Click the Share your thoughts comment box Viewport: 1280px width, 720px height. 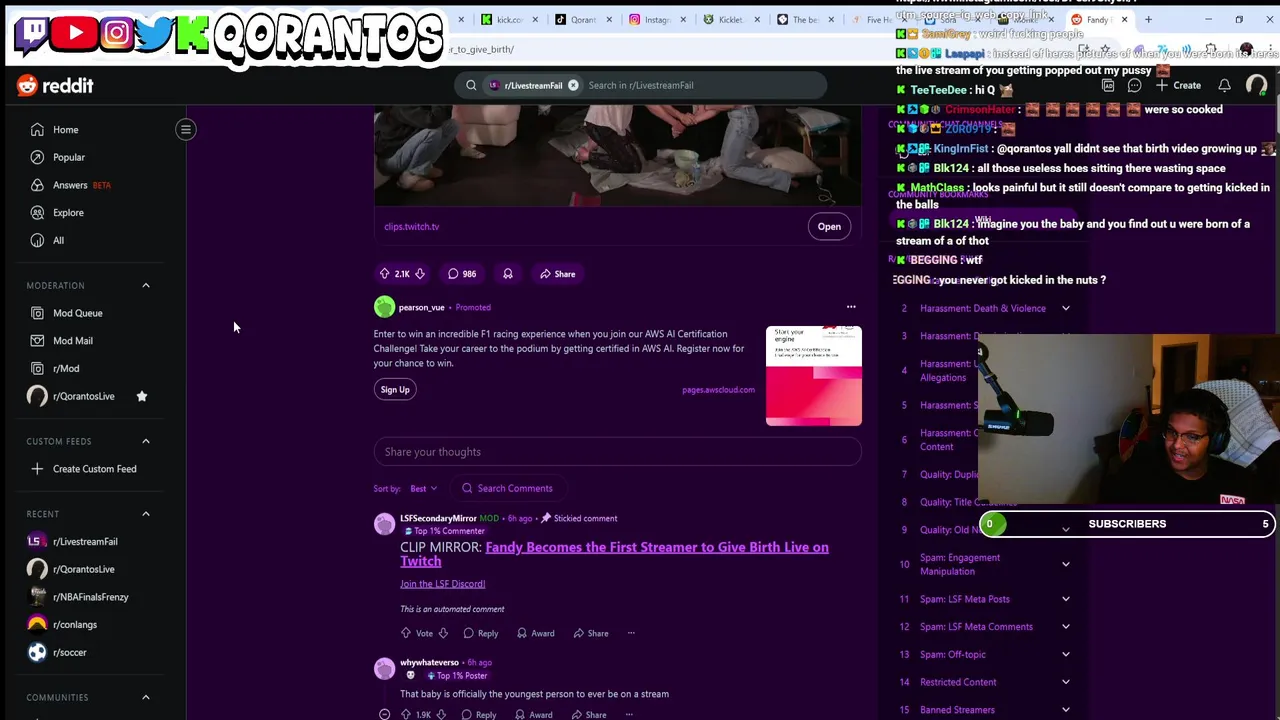pos(617,452)
